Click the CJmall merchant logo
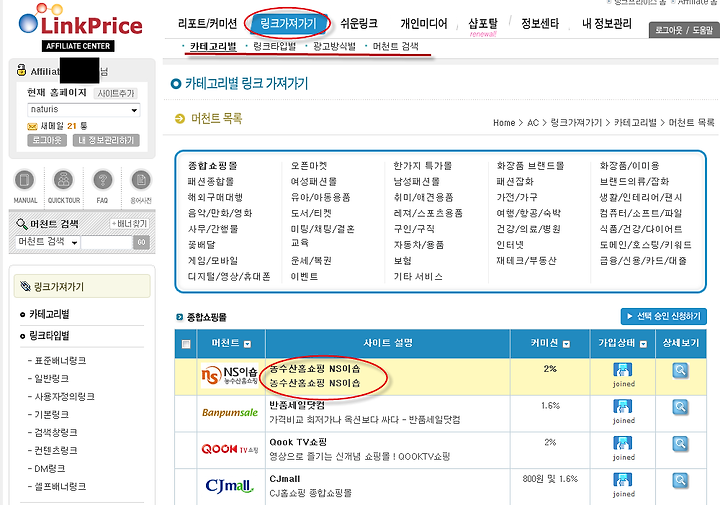Viewport: 720px width, 505px height. [230, 486]
